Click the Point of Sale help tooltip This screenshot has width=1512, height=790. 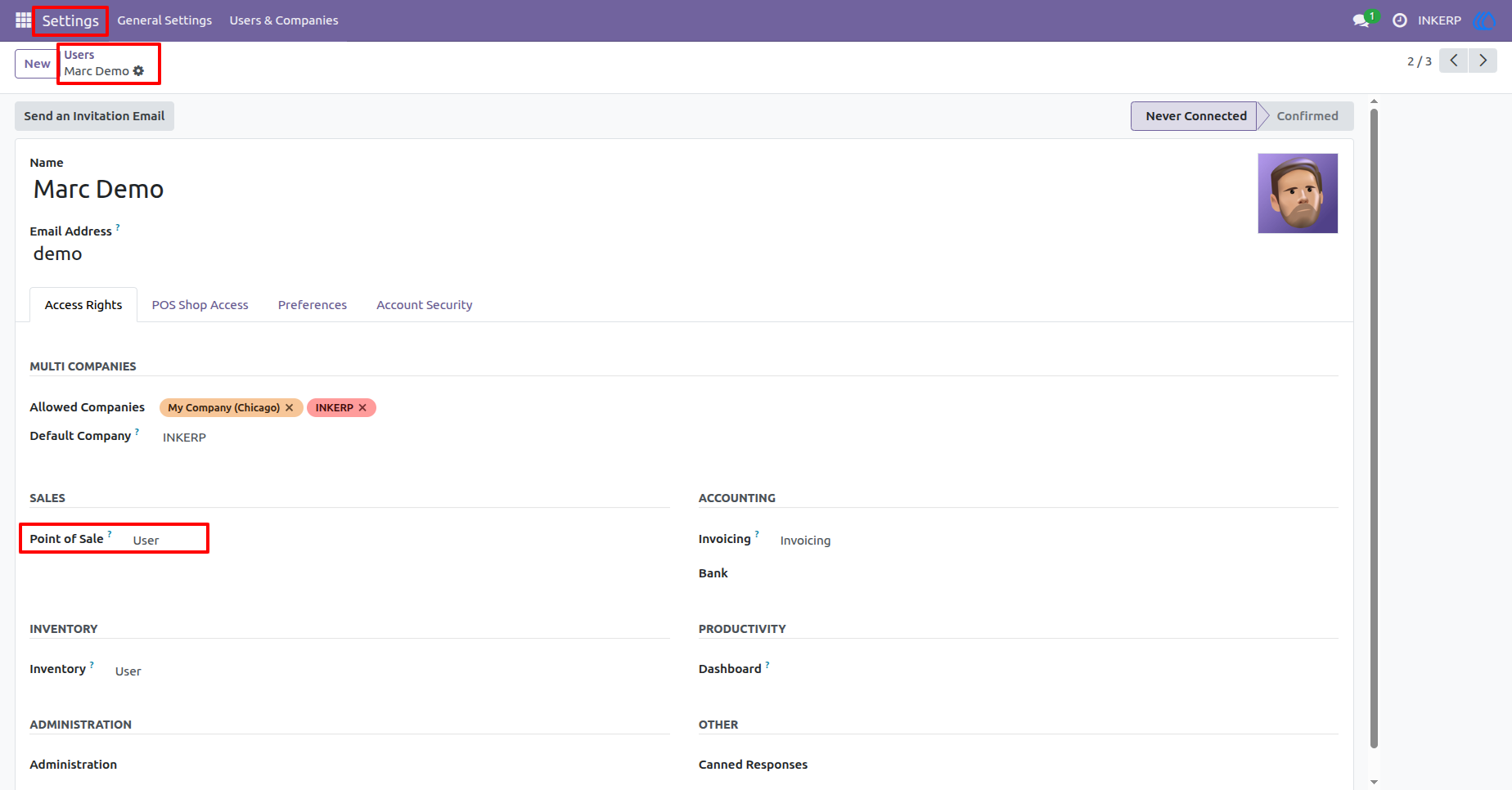pos(110,534)
